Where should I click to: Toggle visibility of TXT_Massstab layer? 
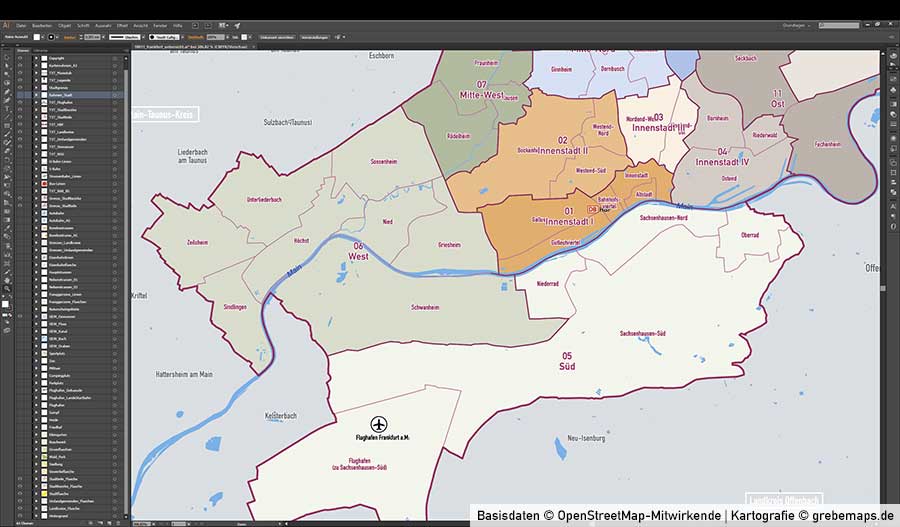pos(20,73)
